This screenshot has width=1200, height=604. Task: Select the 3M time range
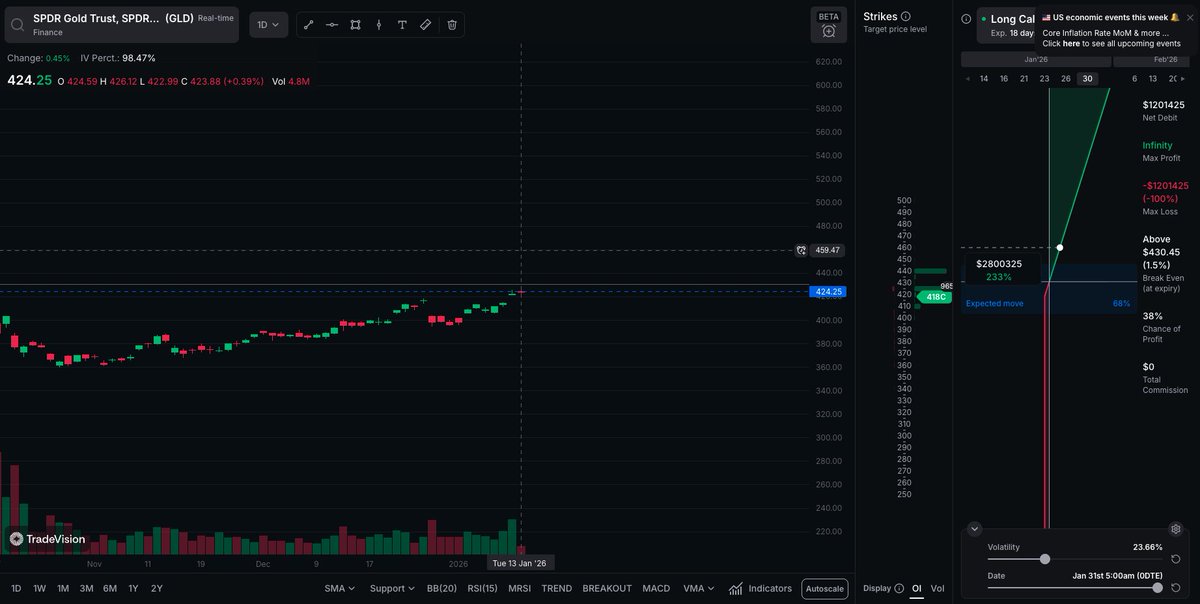click(x=86, y=589)
